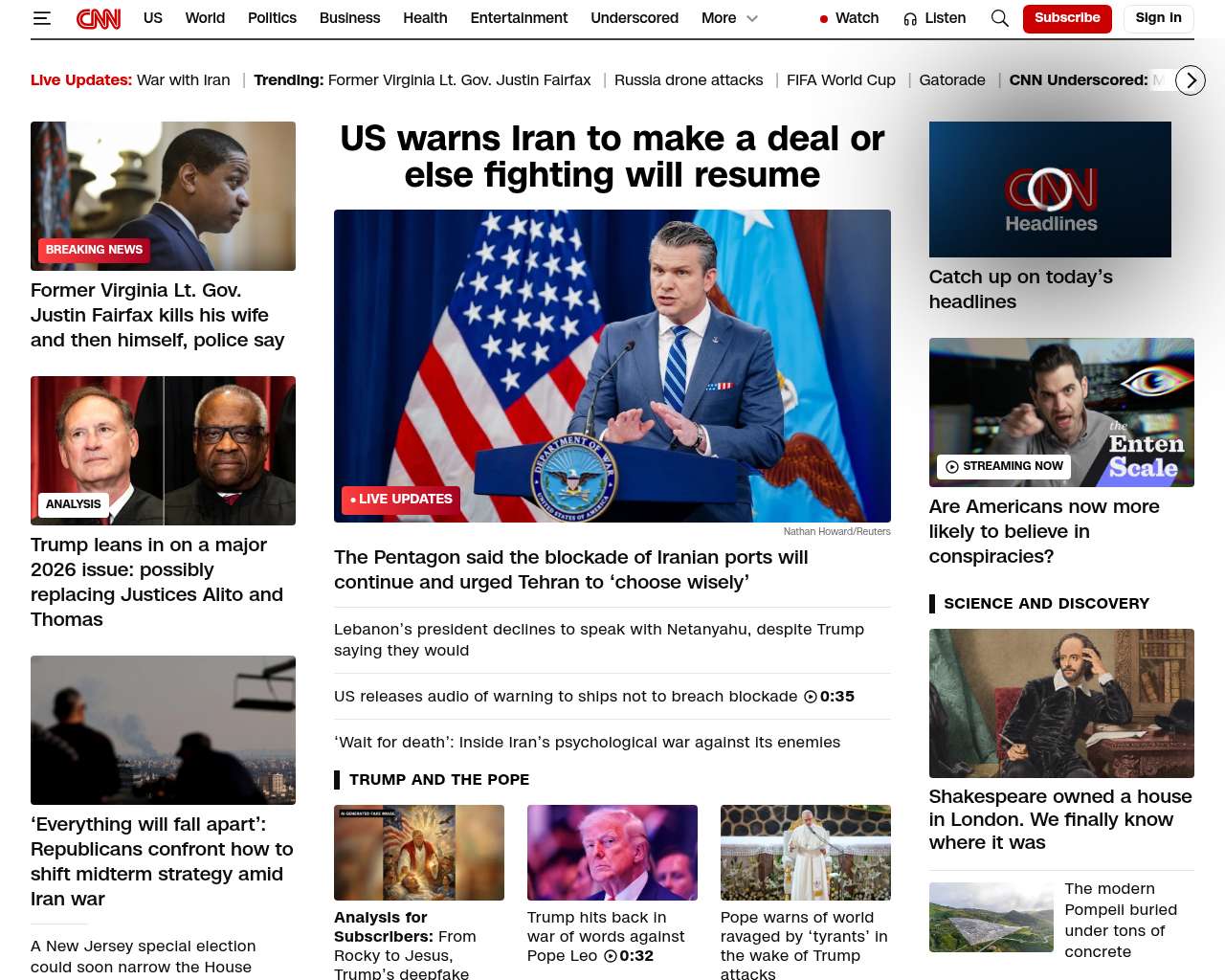Read Pope warns of tyrants story
The width and height of the screenshot is (1225, 980).
(804, 946)
